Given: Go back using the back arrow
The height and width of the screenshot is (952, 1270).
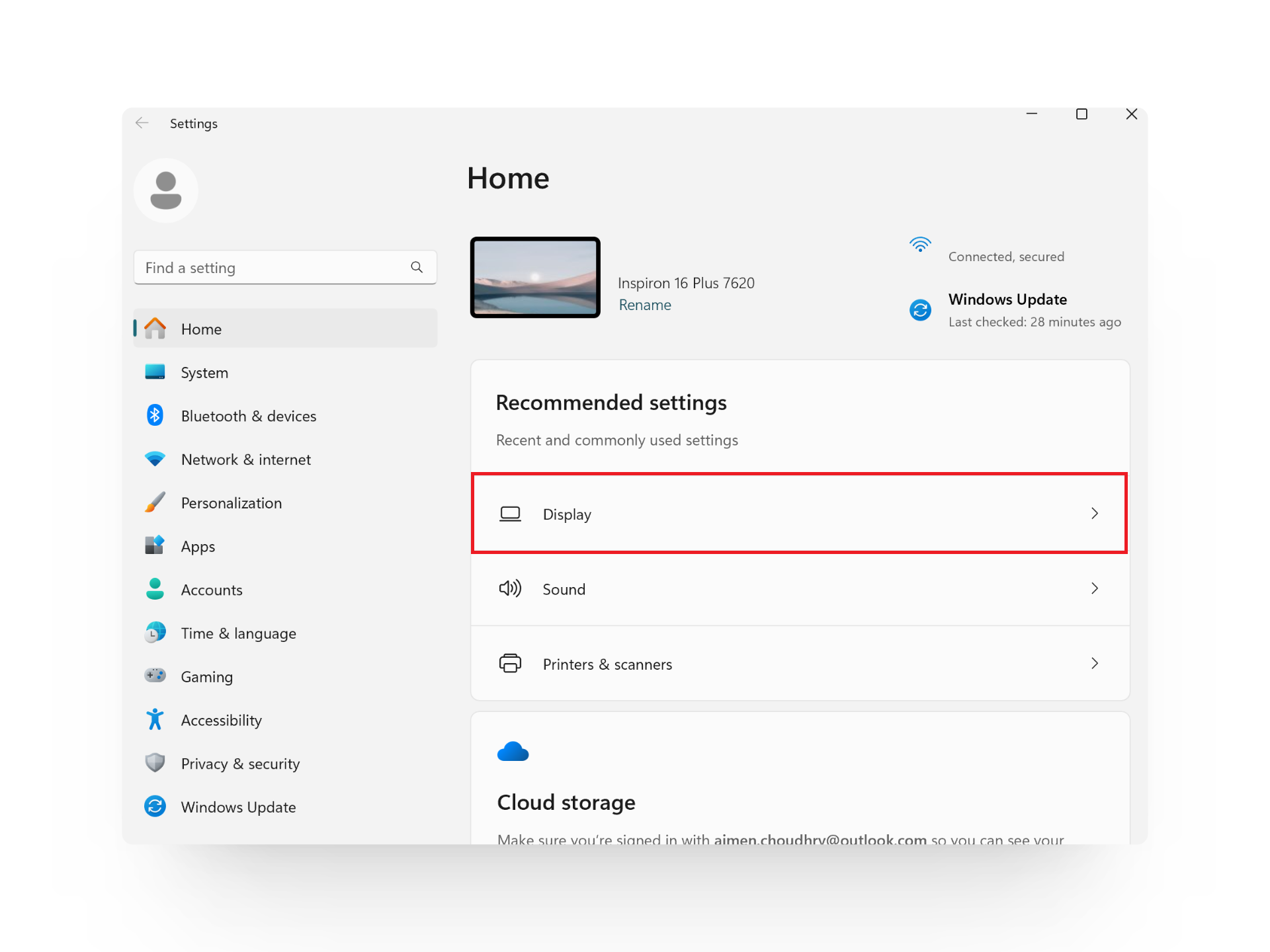Looking at the screenshot, I should click(x=142, y=123).
